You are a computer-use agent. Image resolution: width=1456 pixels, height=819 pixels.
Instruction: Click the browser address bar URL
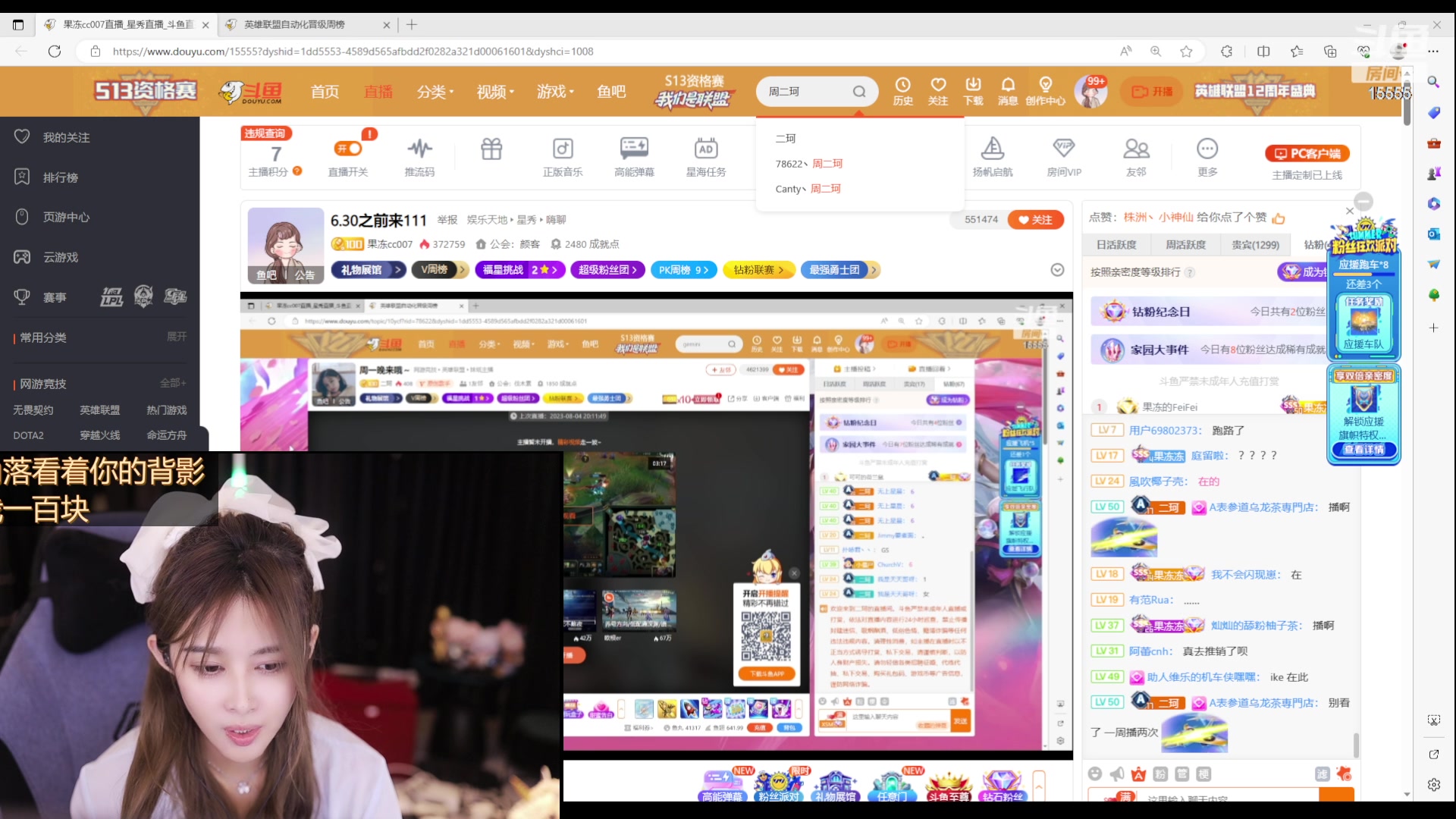pos(353,52)
